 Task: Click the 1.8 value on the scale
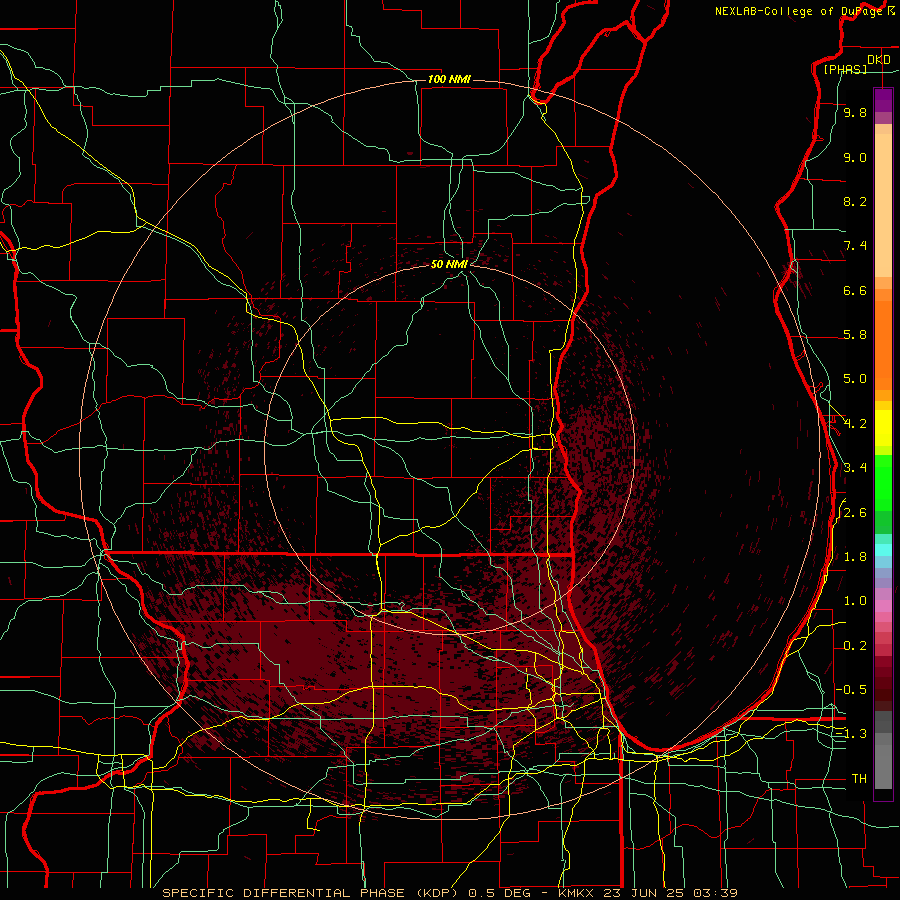tap(855, 557)
